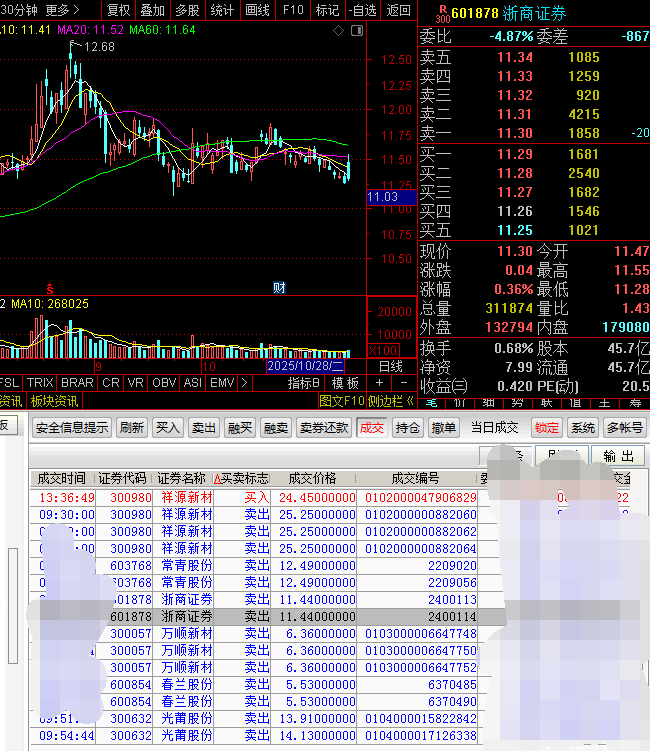650x751 pixels.
Task: Click the 标记 mark button
Action: [328, 10]
